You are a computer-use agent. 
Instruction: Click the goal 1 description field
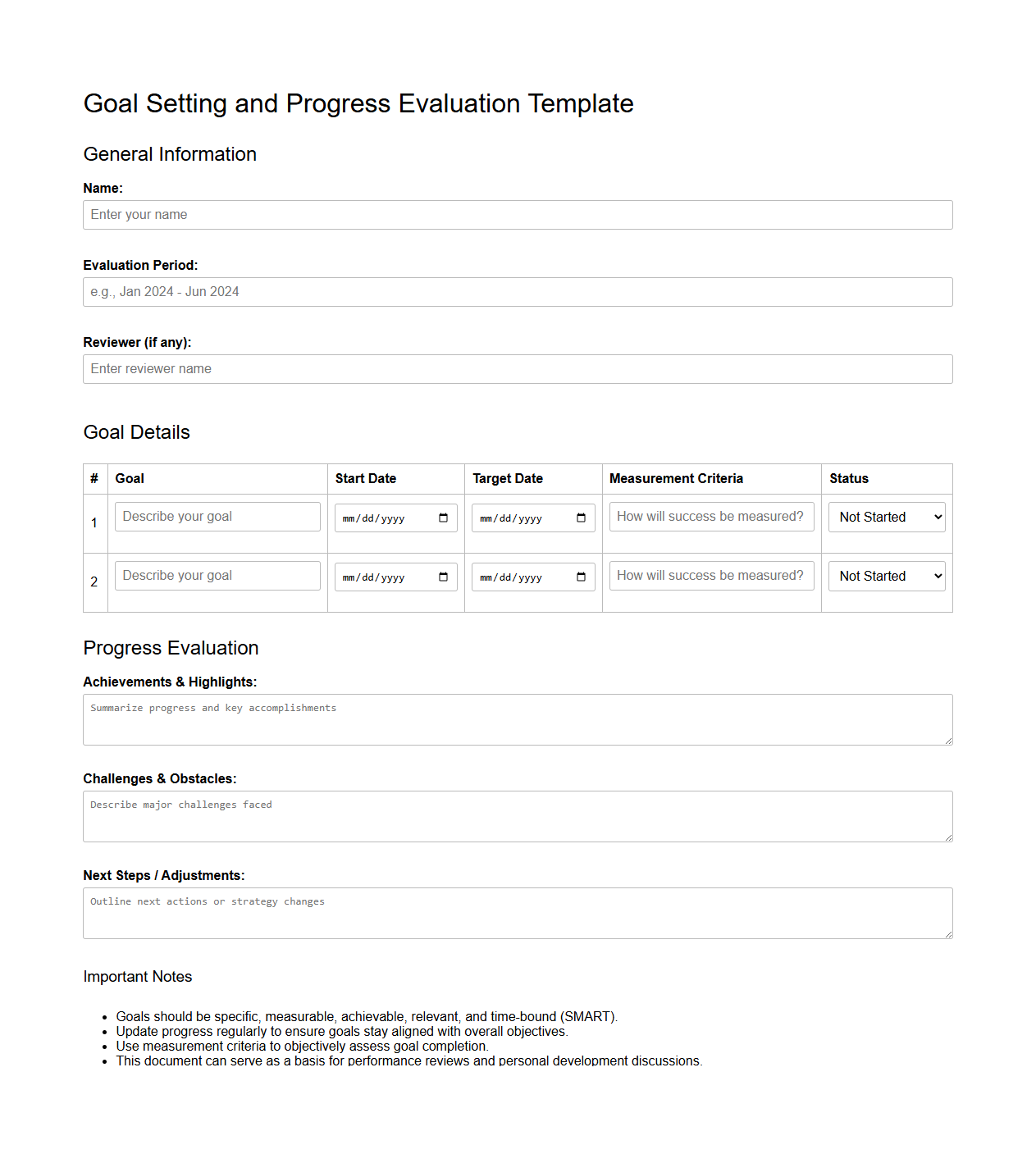click(x=217, y=517)
